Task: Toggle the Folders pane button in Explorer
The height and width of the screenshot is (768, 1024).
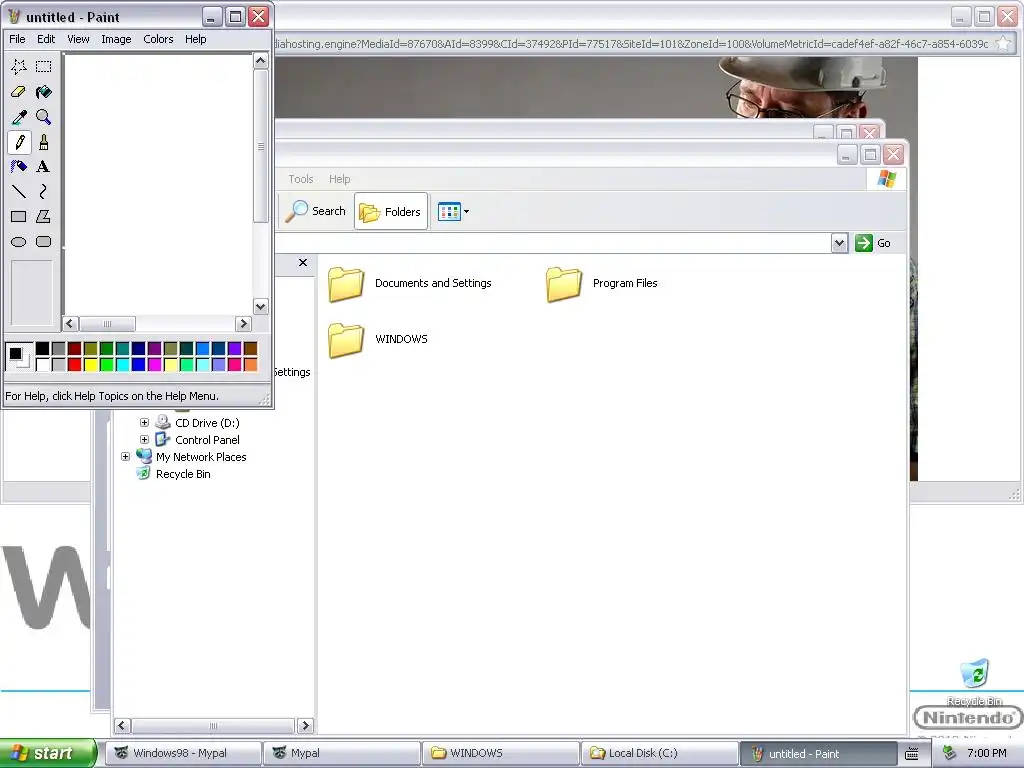Action: (391, 211)
